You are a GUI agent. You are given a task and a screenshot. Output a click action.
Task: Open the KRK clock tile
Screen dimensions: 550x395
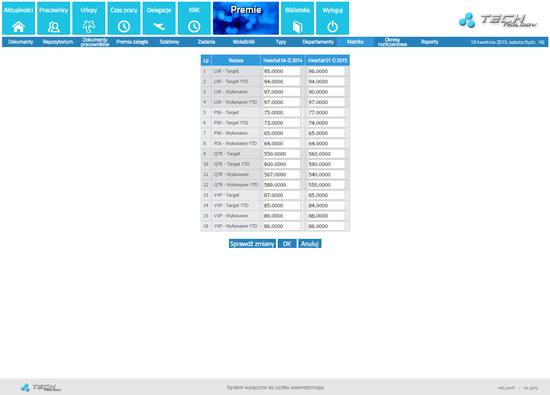coord(194,18)
